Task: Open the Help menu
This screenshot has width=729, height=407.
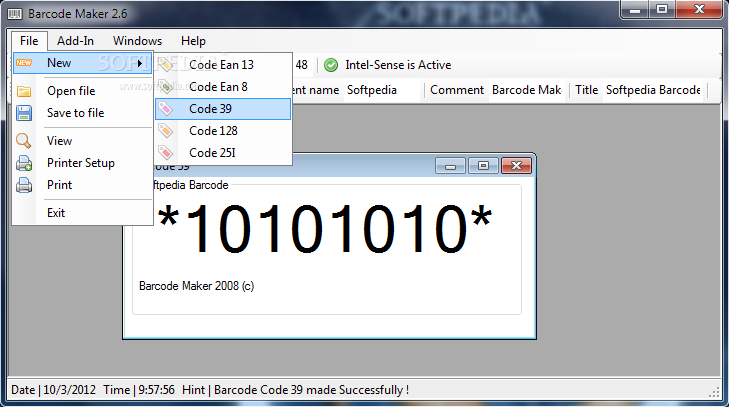Action: [x=193, y=41]
